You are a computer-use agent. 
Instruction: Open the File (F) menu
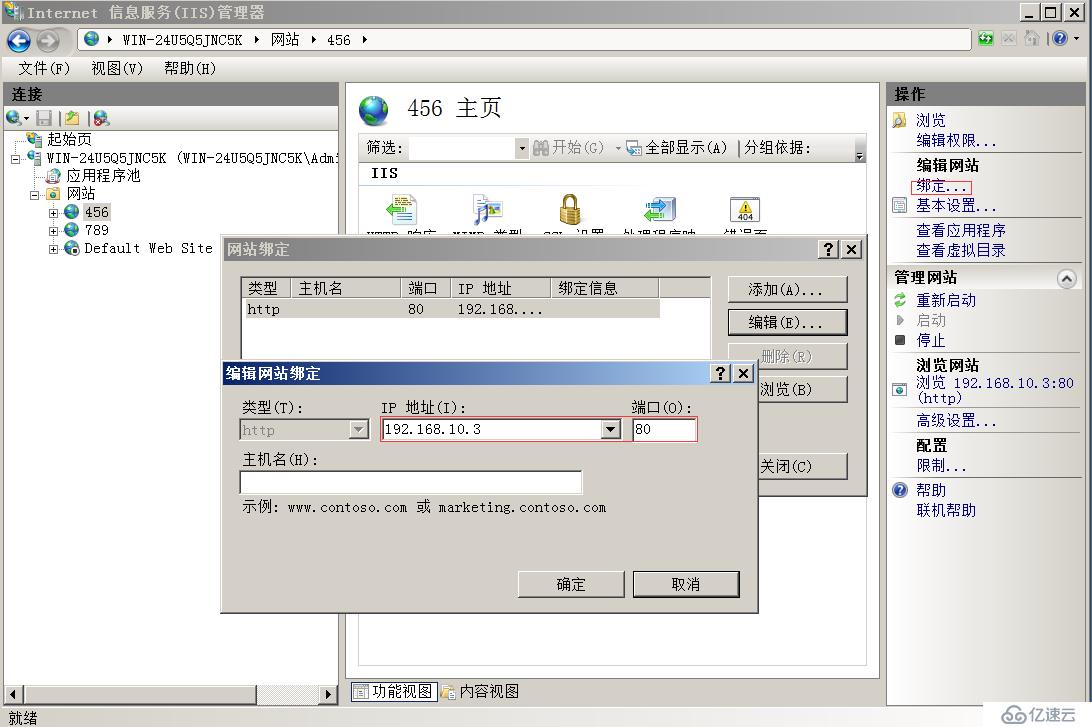tap(44, 68)
